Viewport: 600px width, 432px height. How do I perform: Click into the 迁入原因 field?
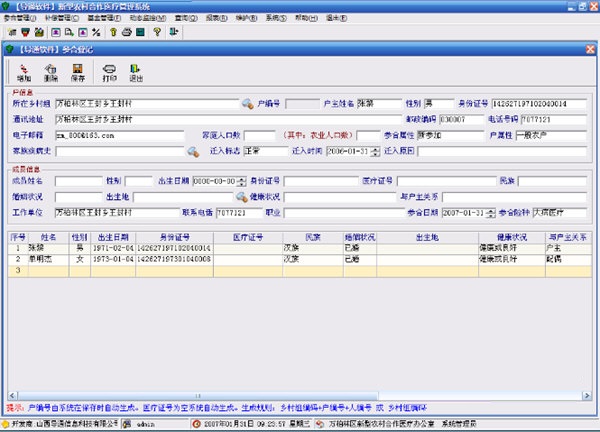click(x=502, y=152)
